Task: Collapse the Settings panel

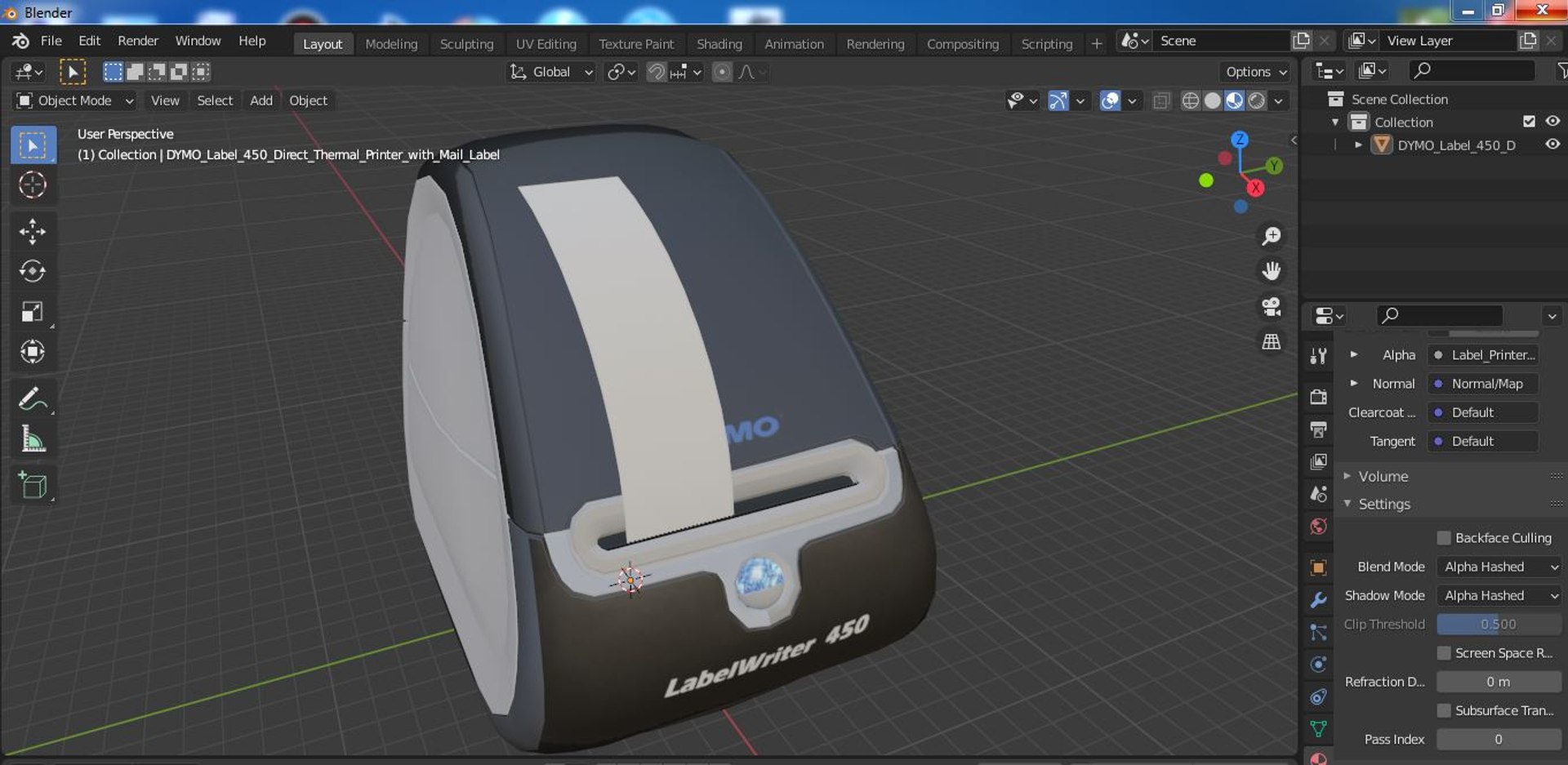Action: pos(1347,504)
